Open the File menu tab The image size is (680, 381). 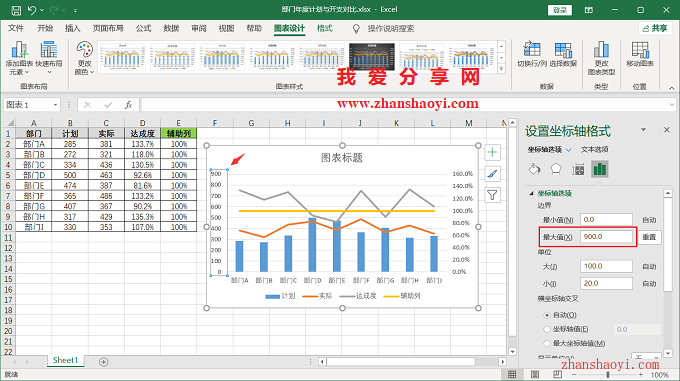pyautogui.click(x=16, y=28)
